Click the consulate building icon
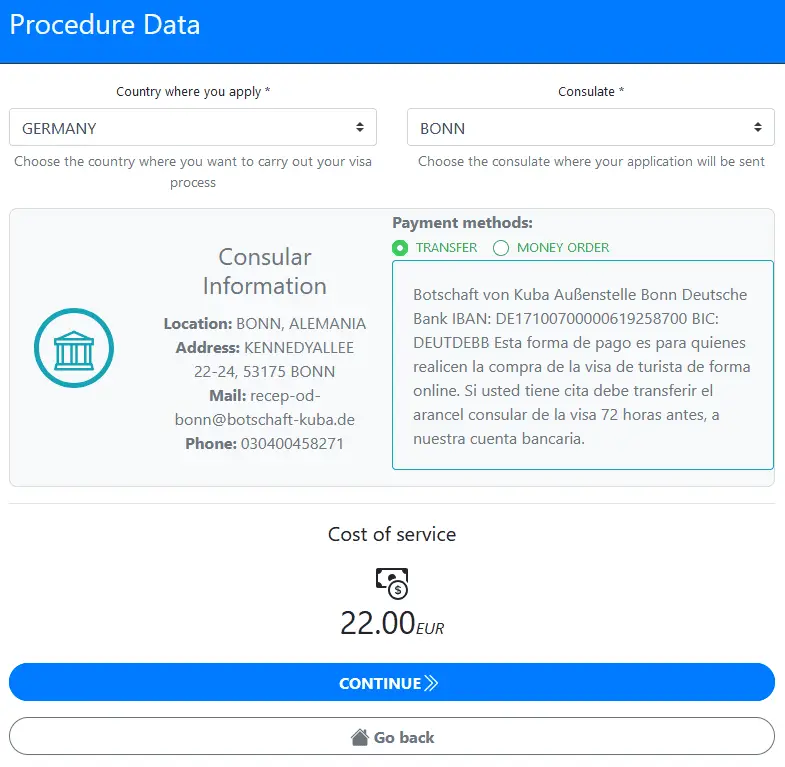Screen dimensions: 785x767 [74, 348]
